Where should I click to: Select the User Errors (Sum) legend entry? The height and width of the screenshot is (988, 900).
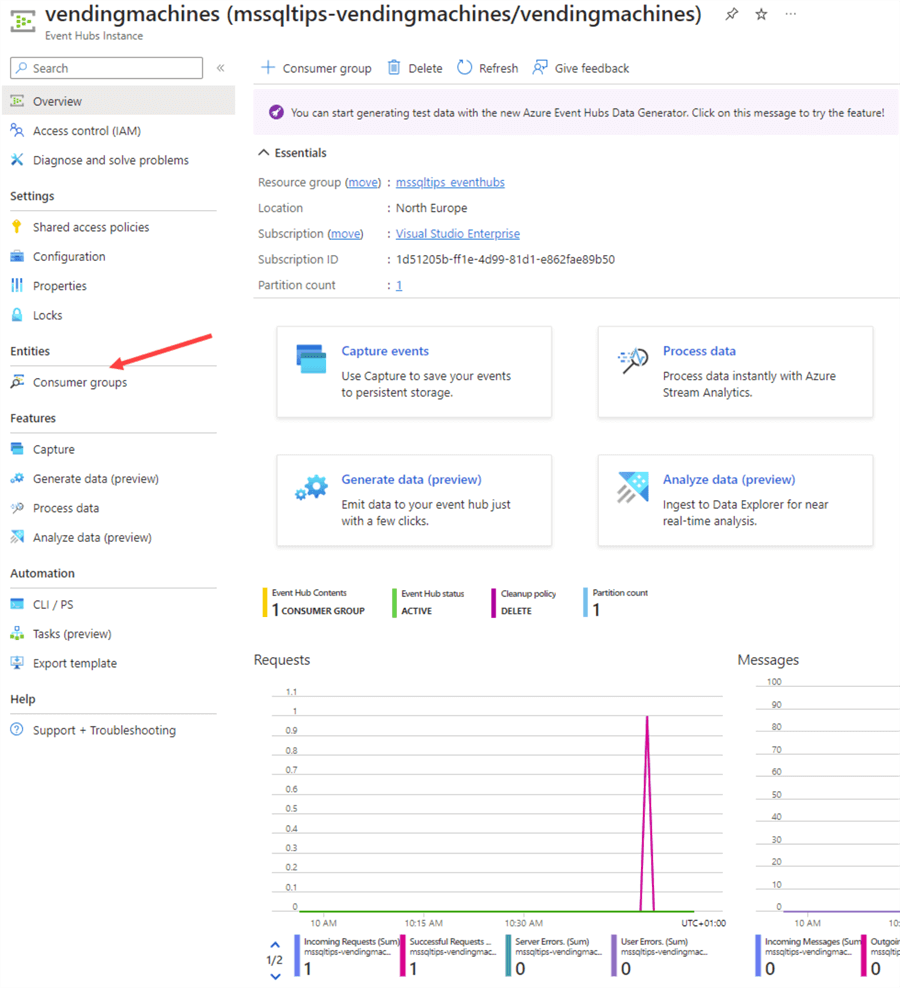coord(661,956)
